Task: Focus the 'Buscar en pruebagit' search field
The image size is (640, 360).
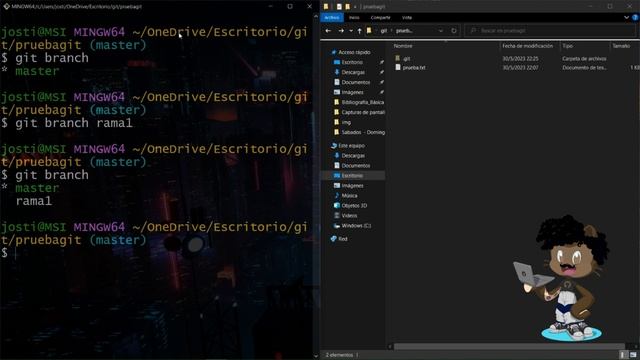Action: click(x=551, y=31)
